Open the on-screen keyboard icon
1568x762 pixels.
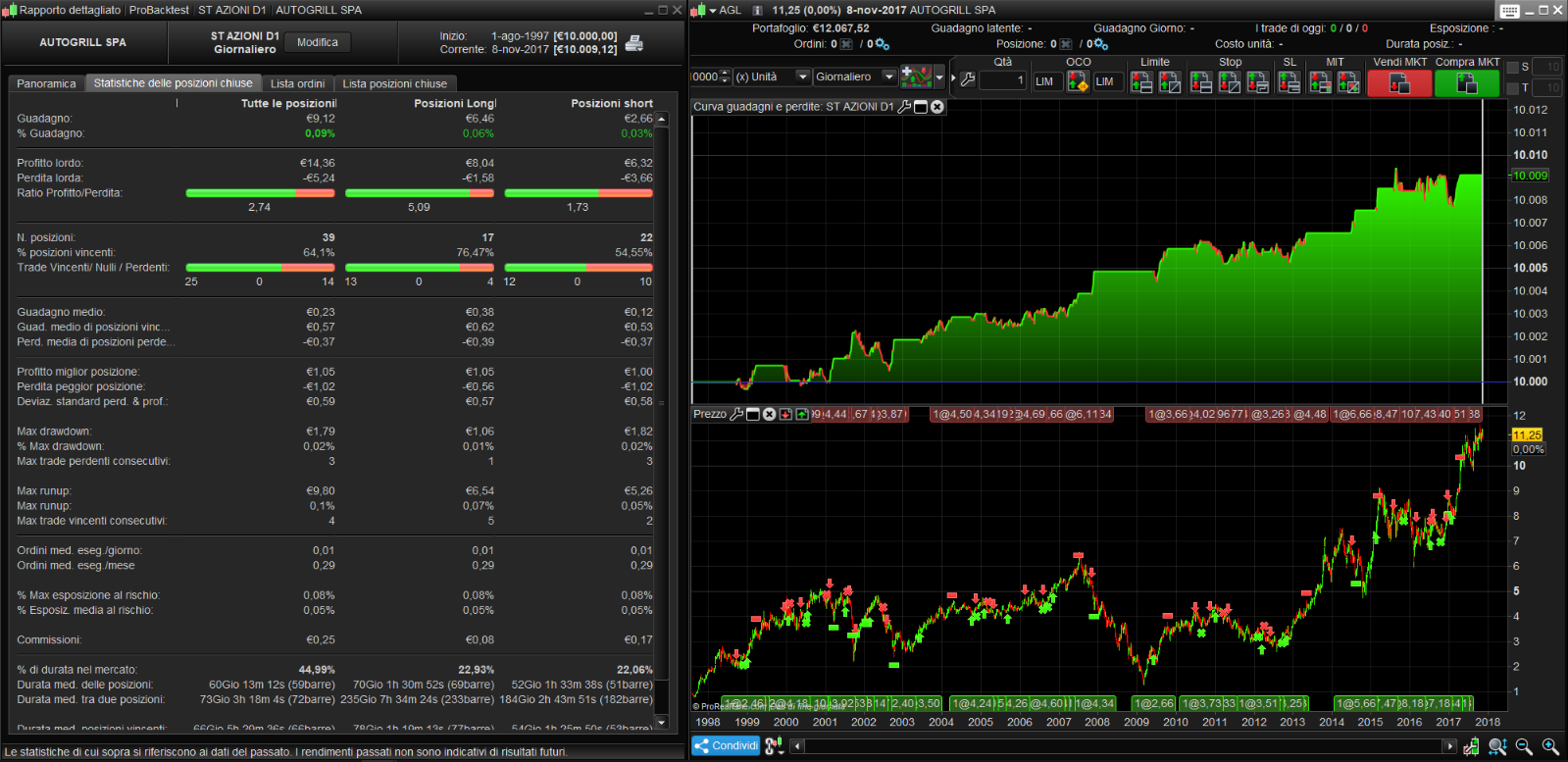point(1509,11)
